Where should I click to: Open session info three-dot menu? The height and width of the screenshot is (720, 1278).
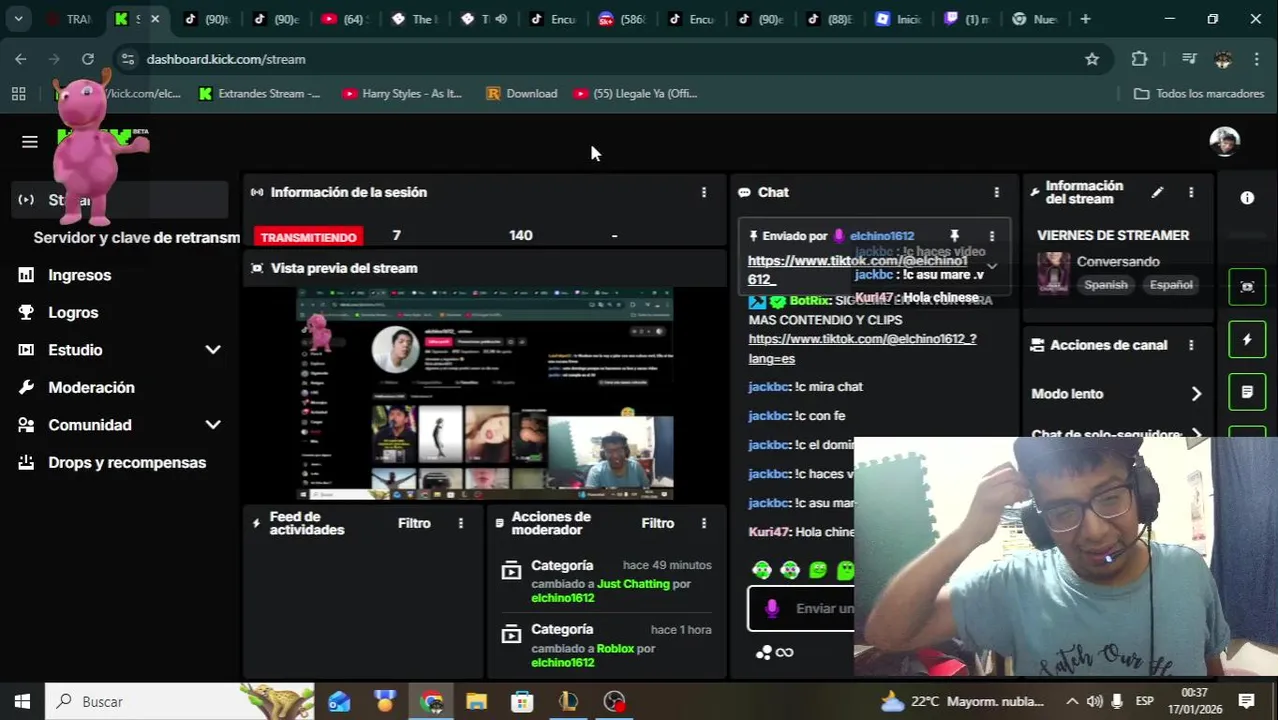tap(704, 192)
